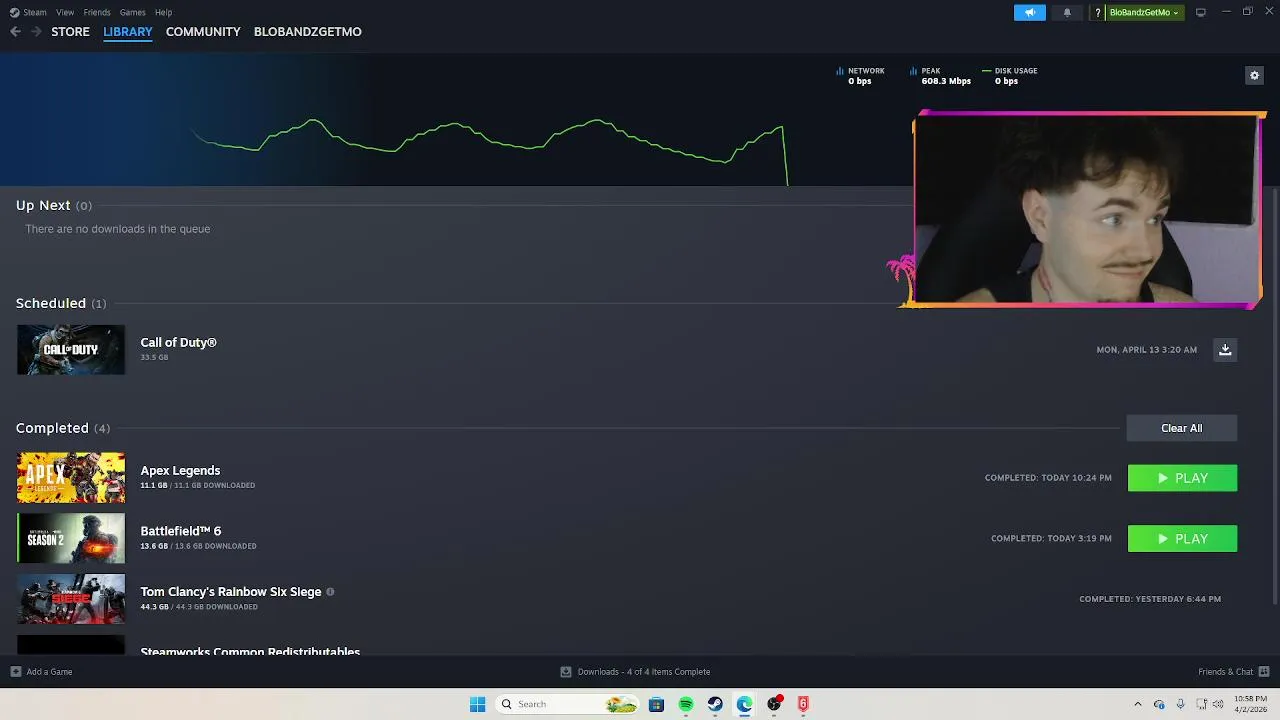Open Steam from the taskbar
The width and height of the screenshot is (1280, 720).
coord(715,704)
